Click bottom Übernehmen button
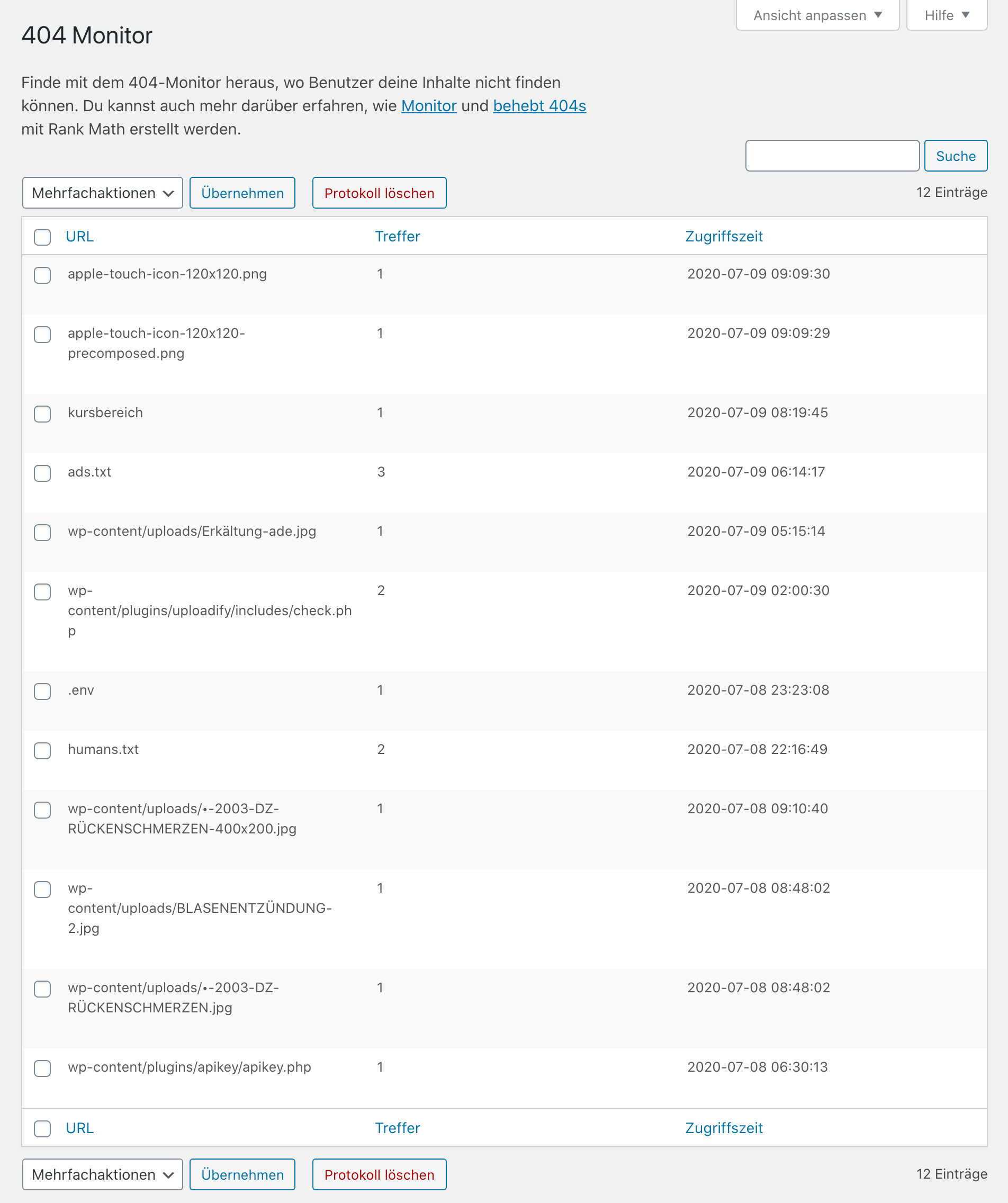Screen dimensions: 1008x1203 click(x=242, y=1174)
